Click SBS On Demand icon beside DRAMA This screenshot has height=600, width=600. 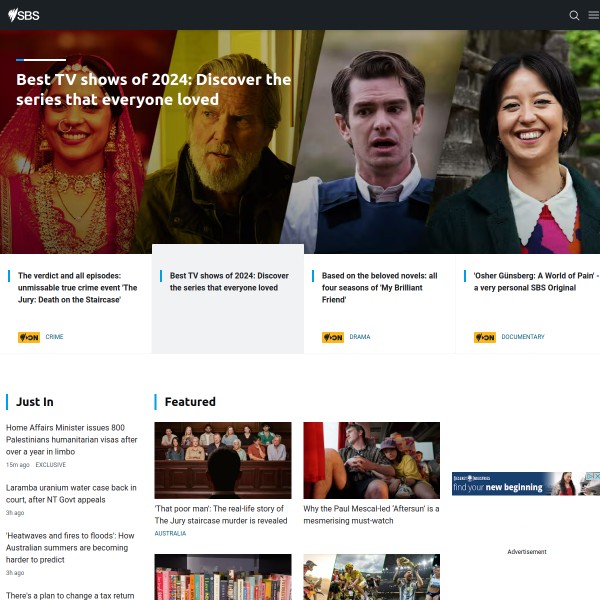click(333, 337)
